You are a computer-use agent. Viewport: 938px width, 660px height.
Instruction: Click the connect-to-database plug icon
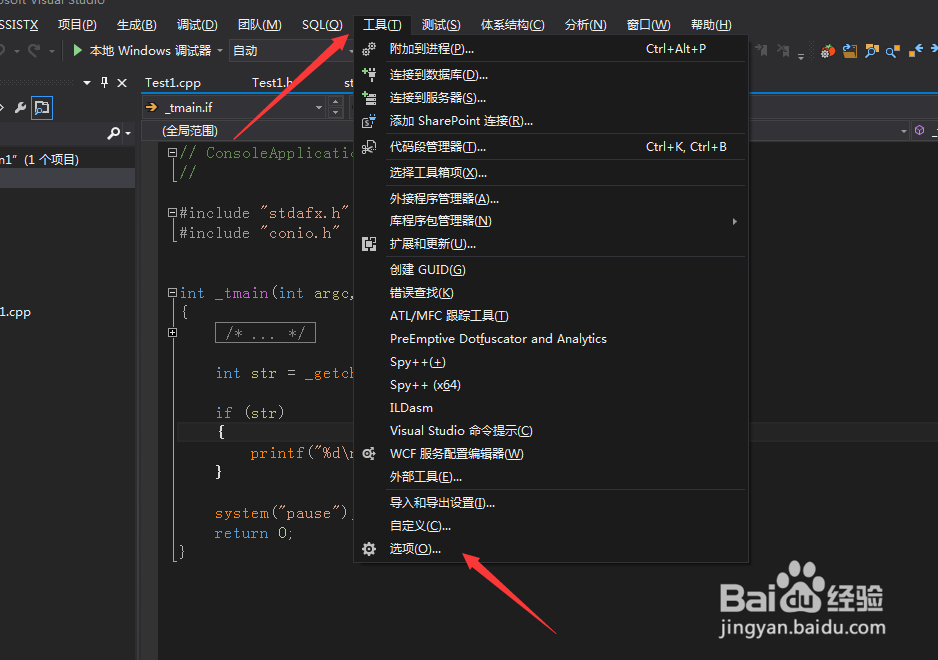[x=369, y=74]
